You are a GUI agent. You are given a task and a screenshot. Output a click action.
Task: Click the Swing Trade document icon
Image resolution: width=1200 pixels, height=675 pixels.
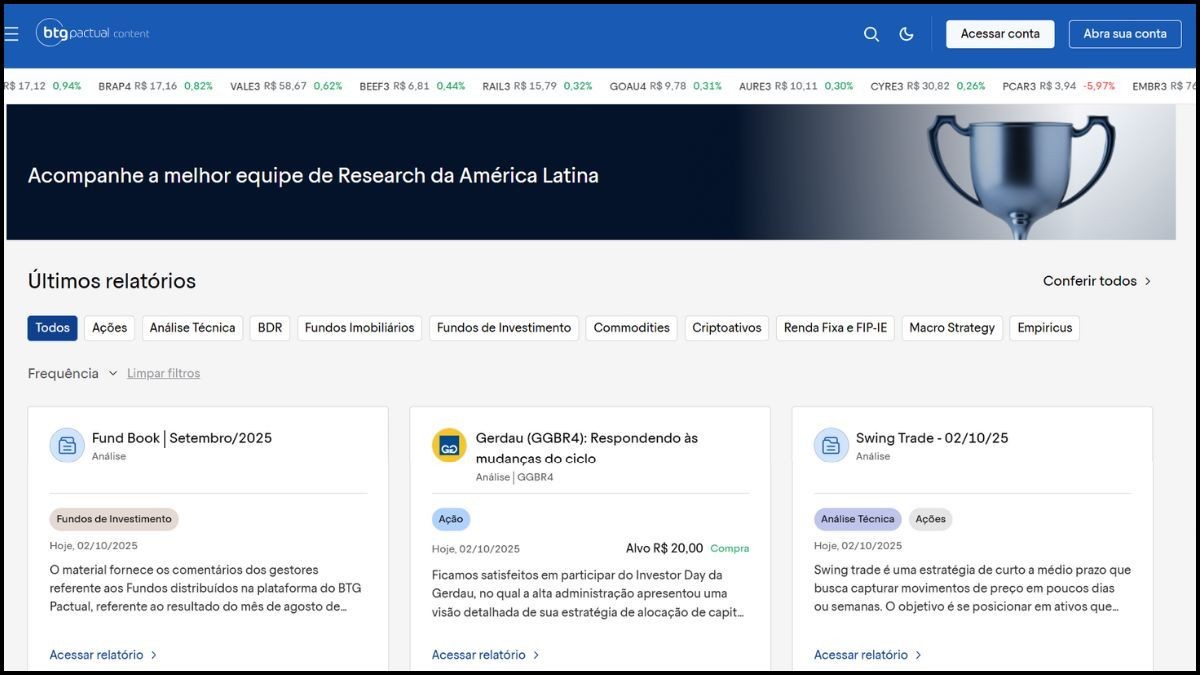pos(831,445)
